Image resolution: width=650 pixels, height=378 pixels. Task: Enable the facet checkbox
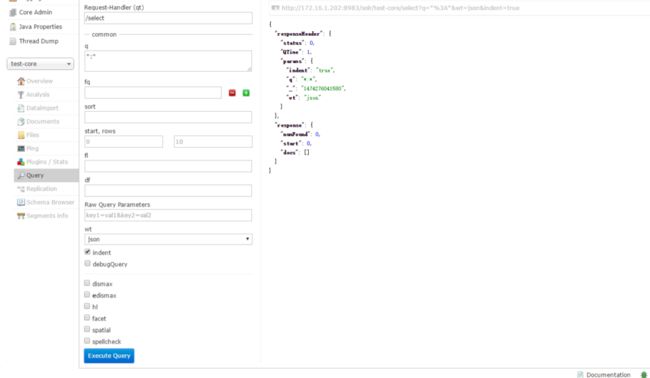tap(87, 318)
